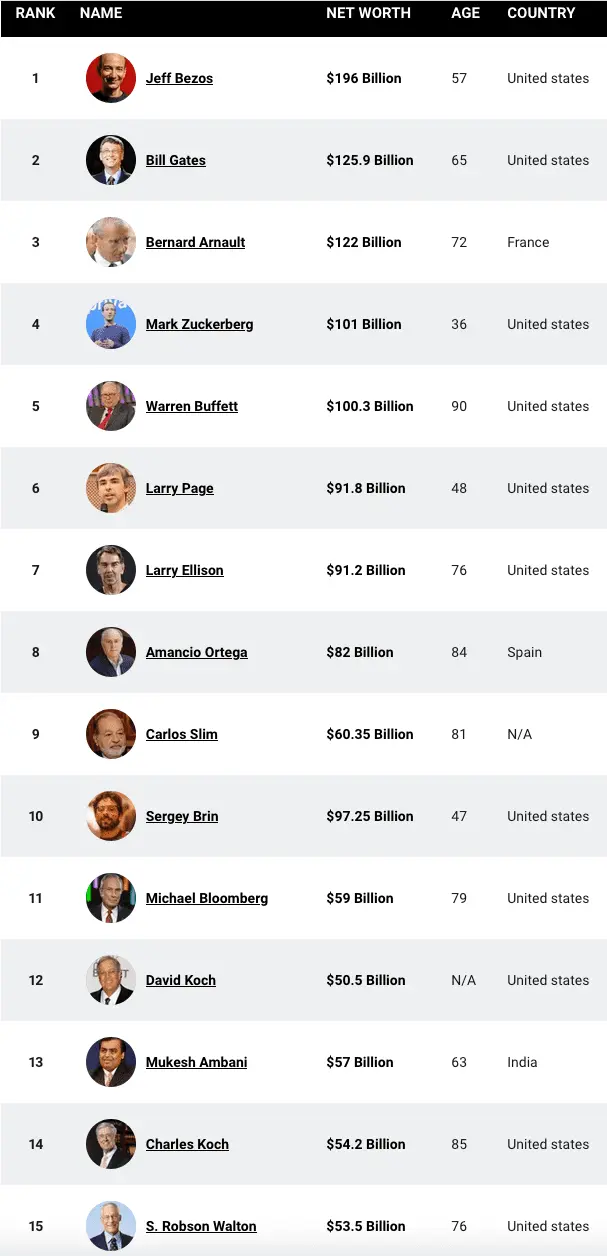Click Bill Gates avatar image
Image resolution: width=607 pixels, height=1256 pixels.
(x=111, y=160)
